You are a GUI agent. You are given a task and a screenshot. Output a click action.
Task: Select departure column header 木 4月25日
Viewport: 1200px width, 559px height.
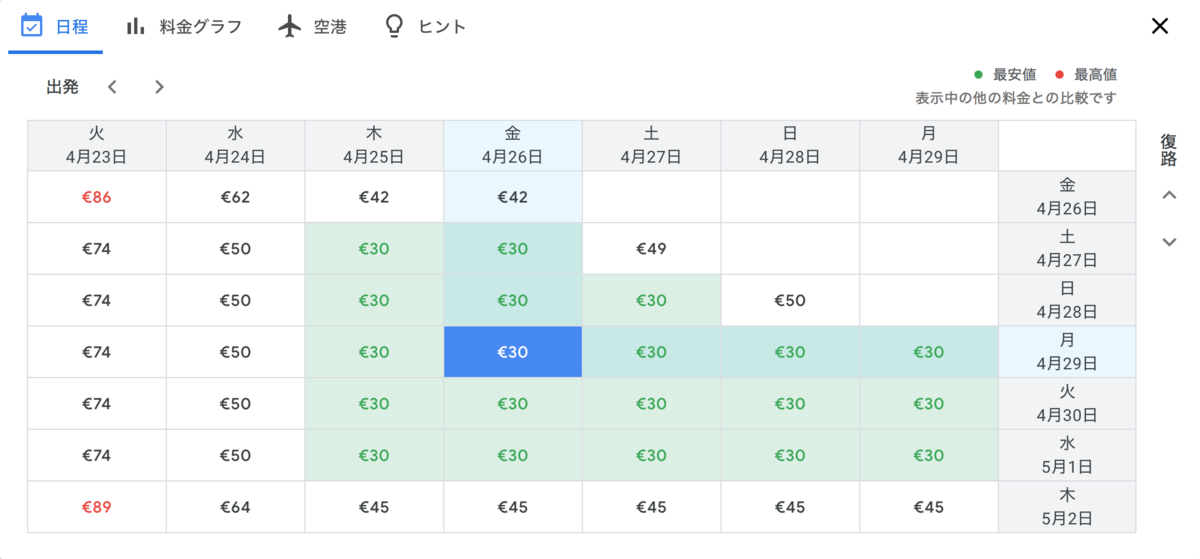(374, 145)
